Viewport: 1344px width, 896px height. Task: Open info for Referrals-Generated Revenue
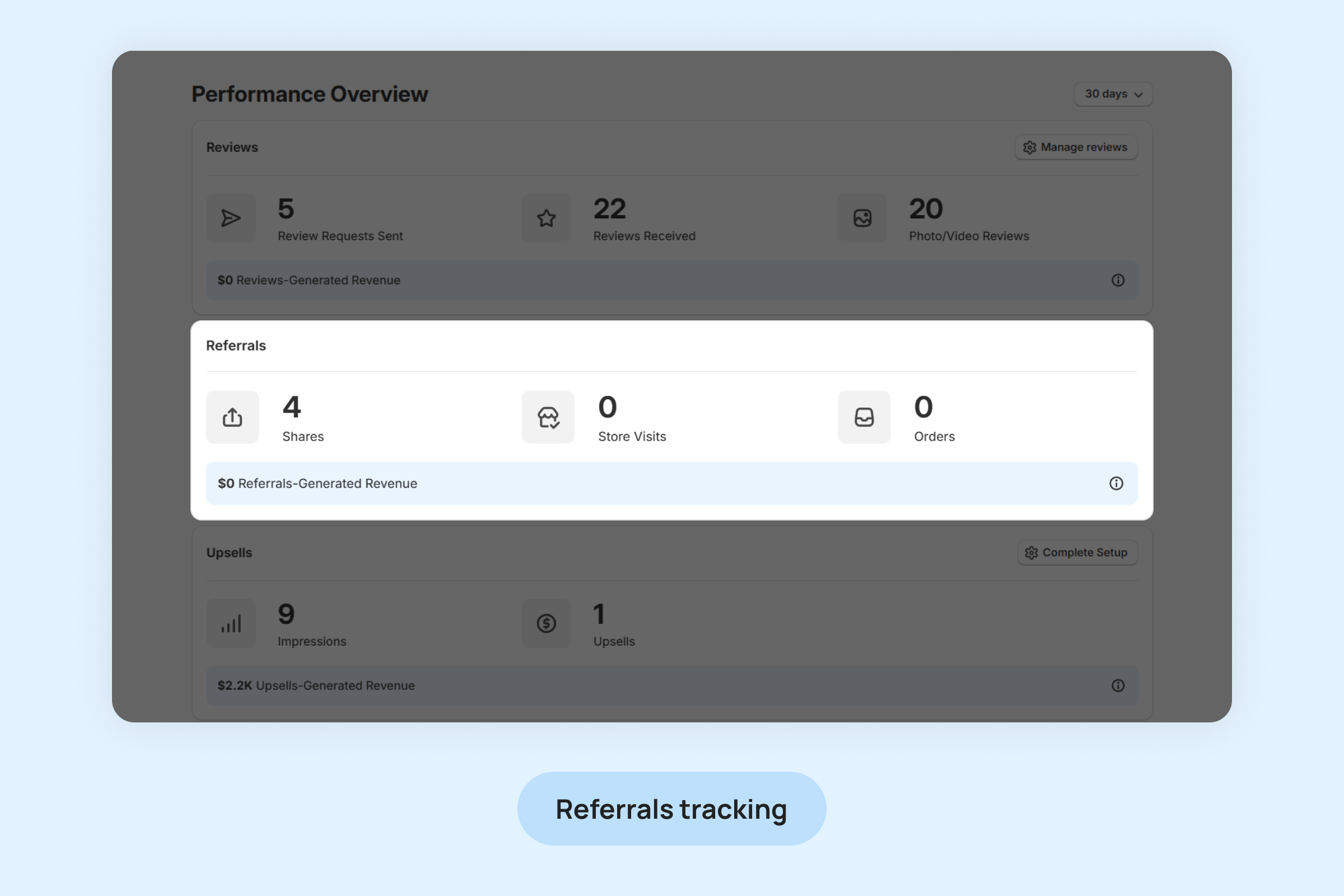pos(1116,483)
